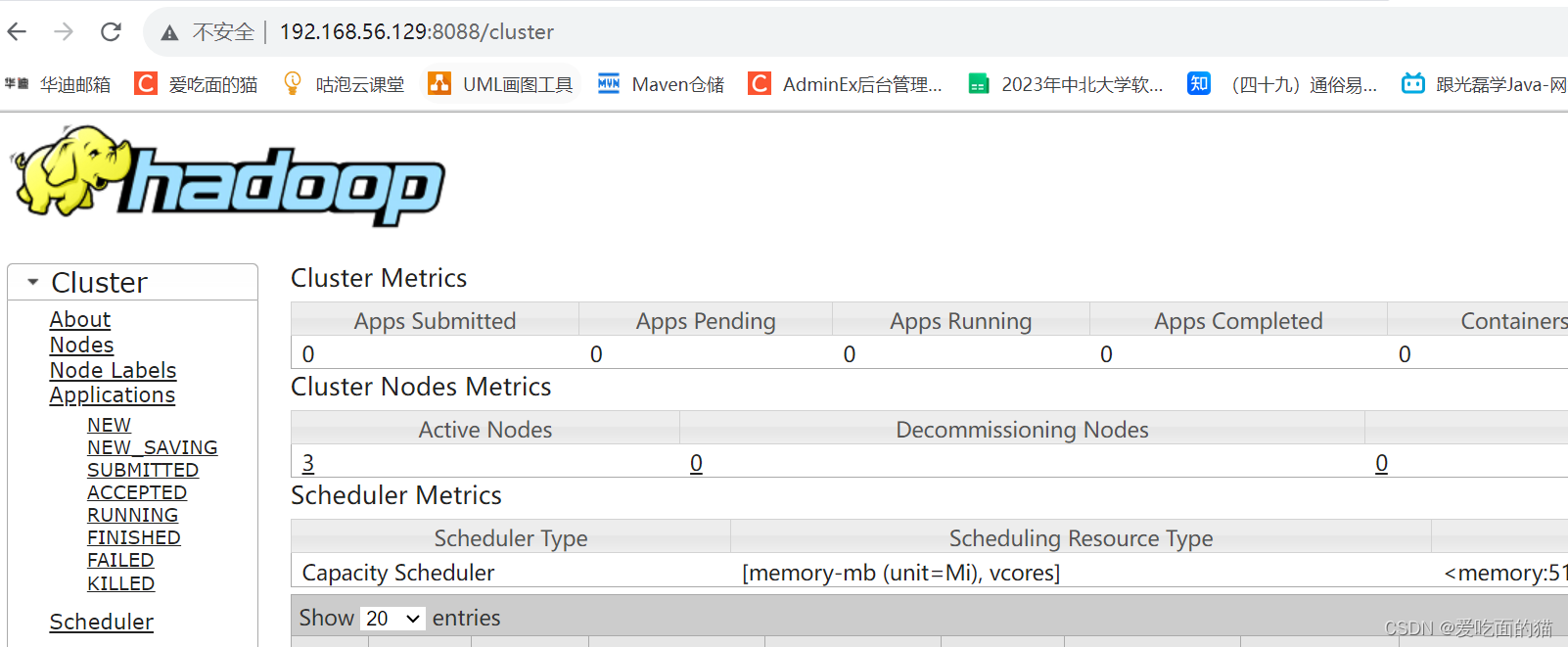Filter applications by FINISHED state
The width and height of the screenshot is (1568, 647).
coord(134,537)
